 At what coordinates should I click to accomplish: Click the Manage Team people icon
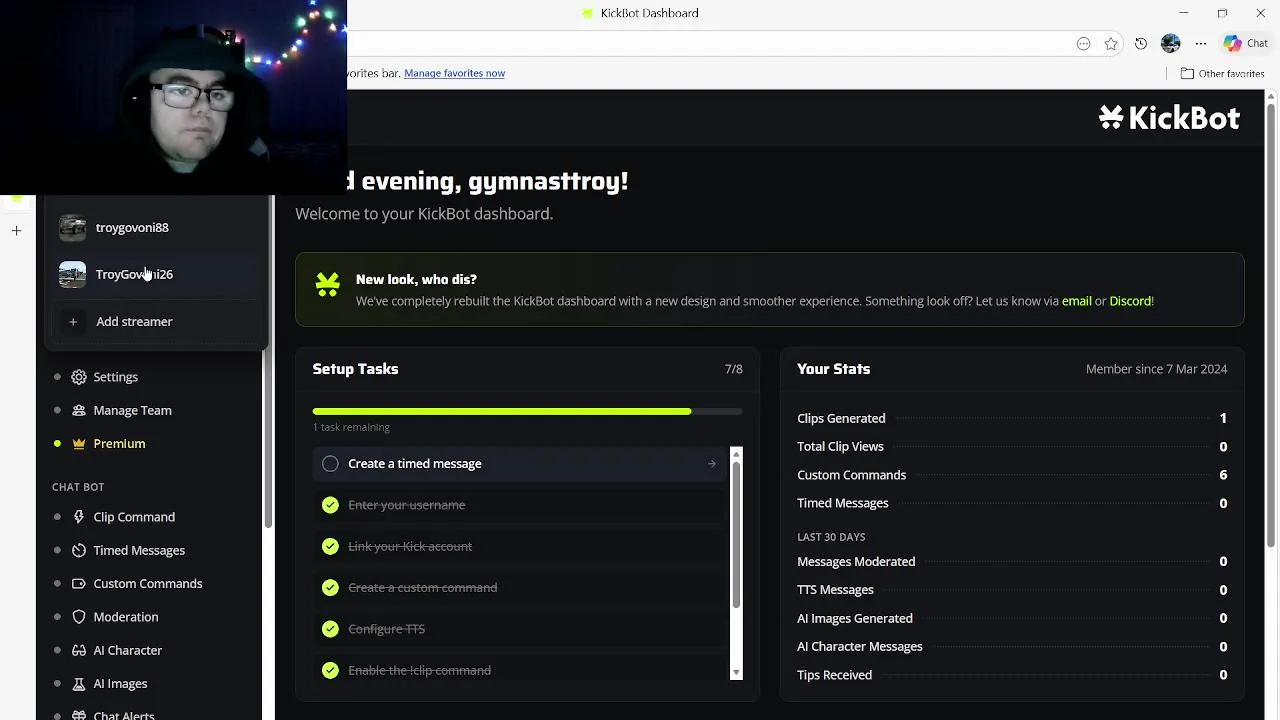(x=79, y=410)
